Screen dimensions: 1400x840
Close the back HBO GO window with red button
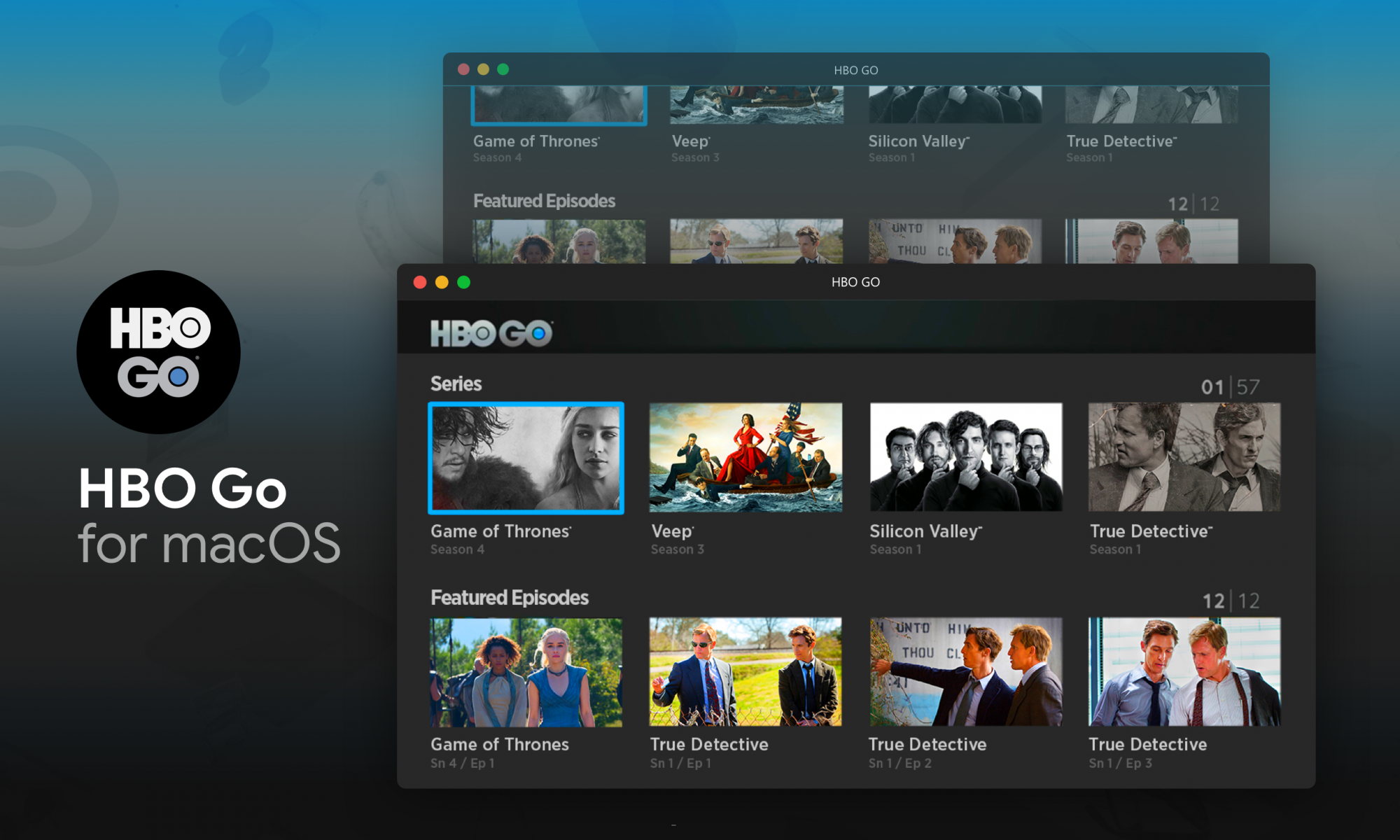click(463, 69)
